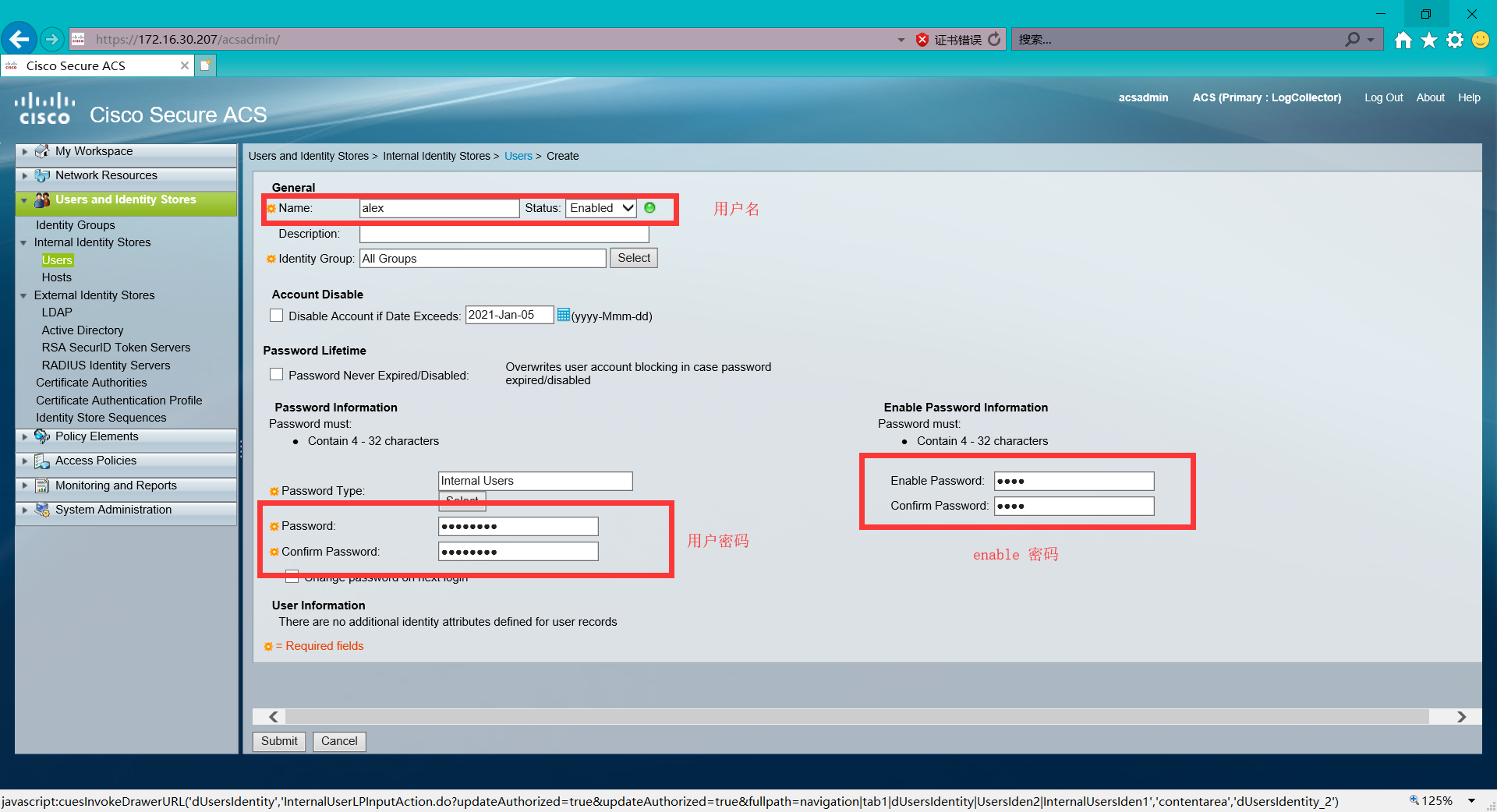This screenshot has height=812, width=1497.
Task: Enable Disable Account if Date Exceeds checkbox
Action: click(x=276, y=315)
